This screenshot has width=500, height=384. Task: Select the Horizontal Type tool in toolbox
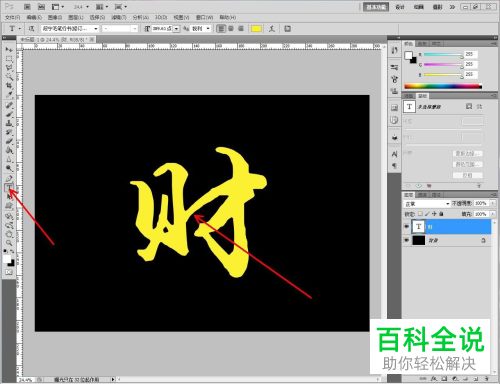click(x=9, y=188)
